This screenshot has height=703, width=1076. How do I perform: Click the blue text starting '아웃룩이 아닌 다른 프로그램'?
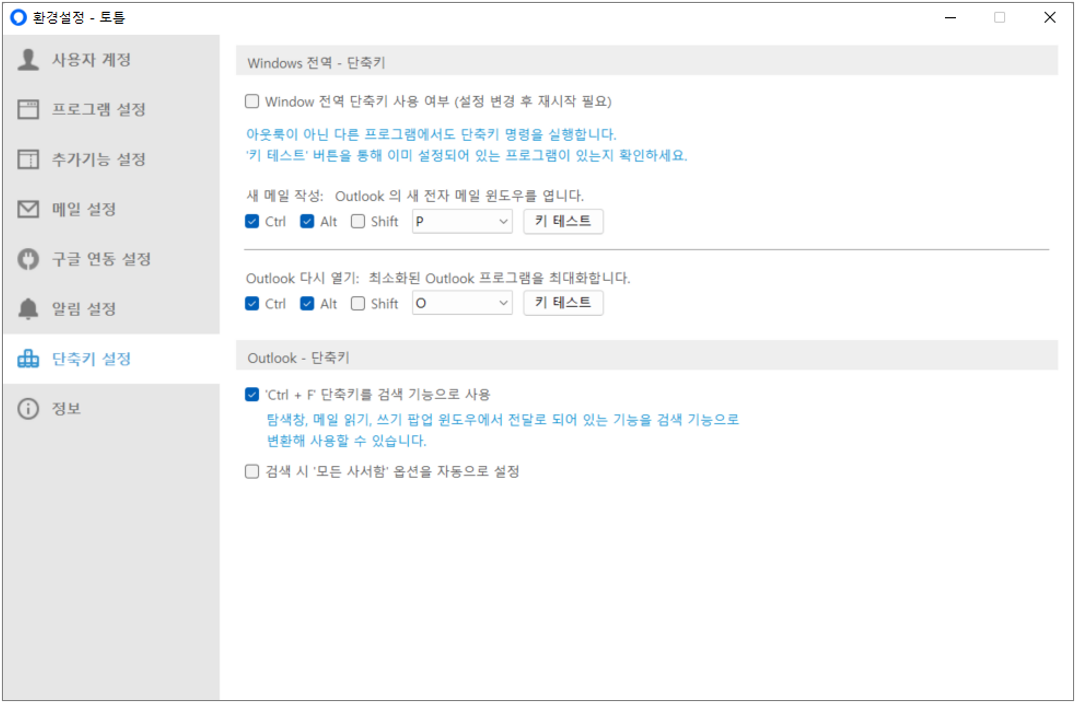pos(431,134)
